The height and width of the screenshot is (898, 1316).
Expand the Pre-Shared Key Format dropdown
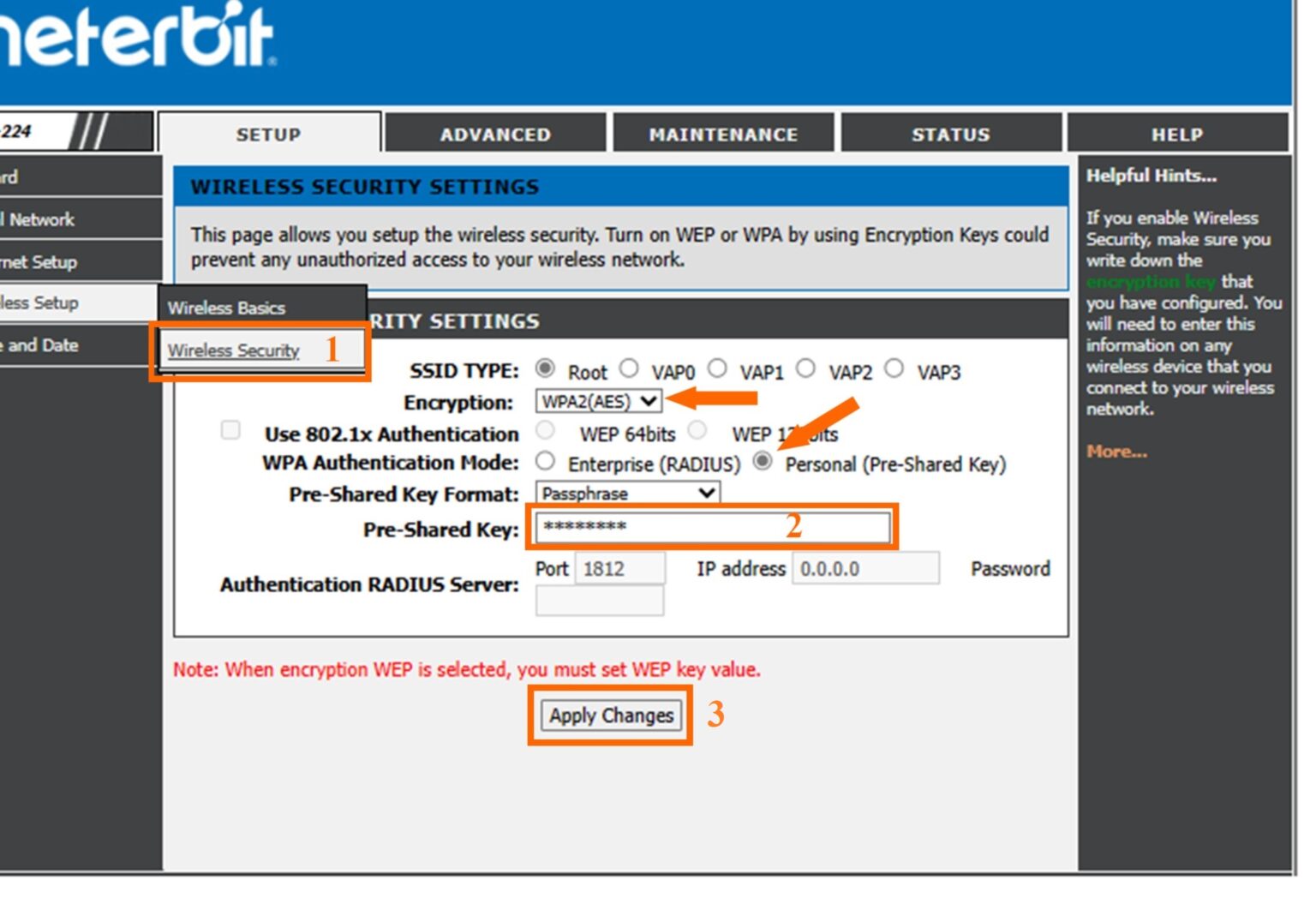pos(627,494)
